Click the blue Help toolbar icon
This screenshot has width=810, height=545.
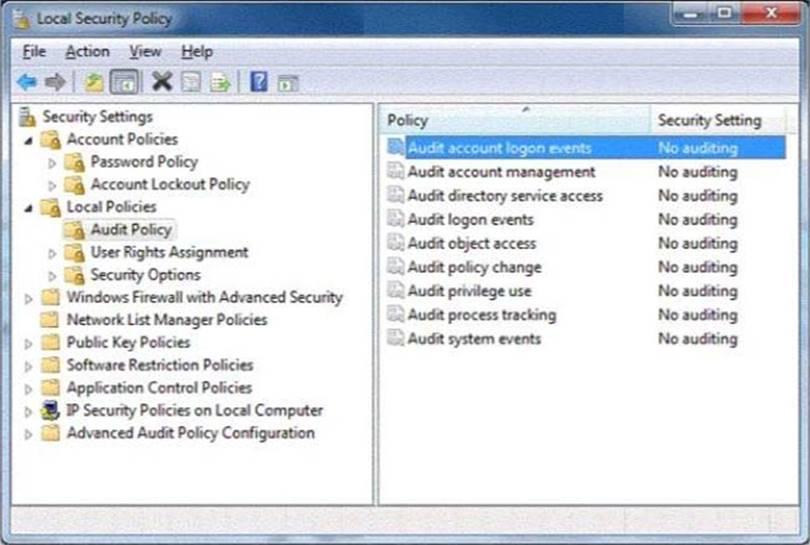(259, 82)
